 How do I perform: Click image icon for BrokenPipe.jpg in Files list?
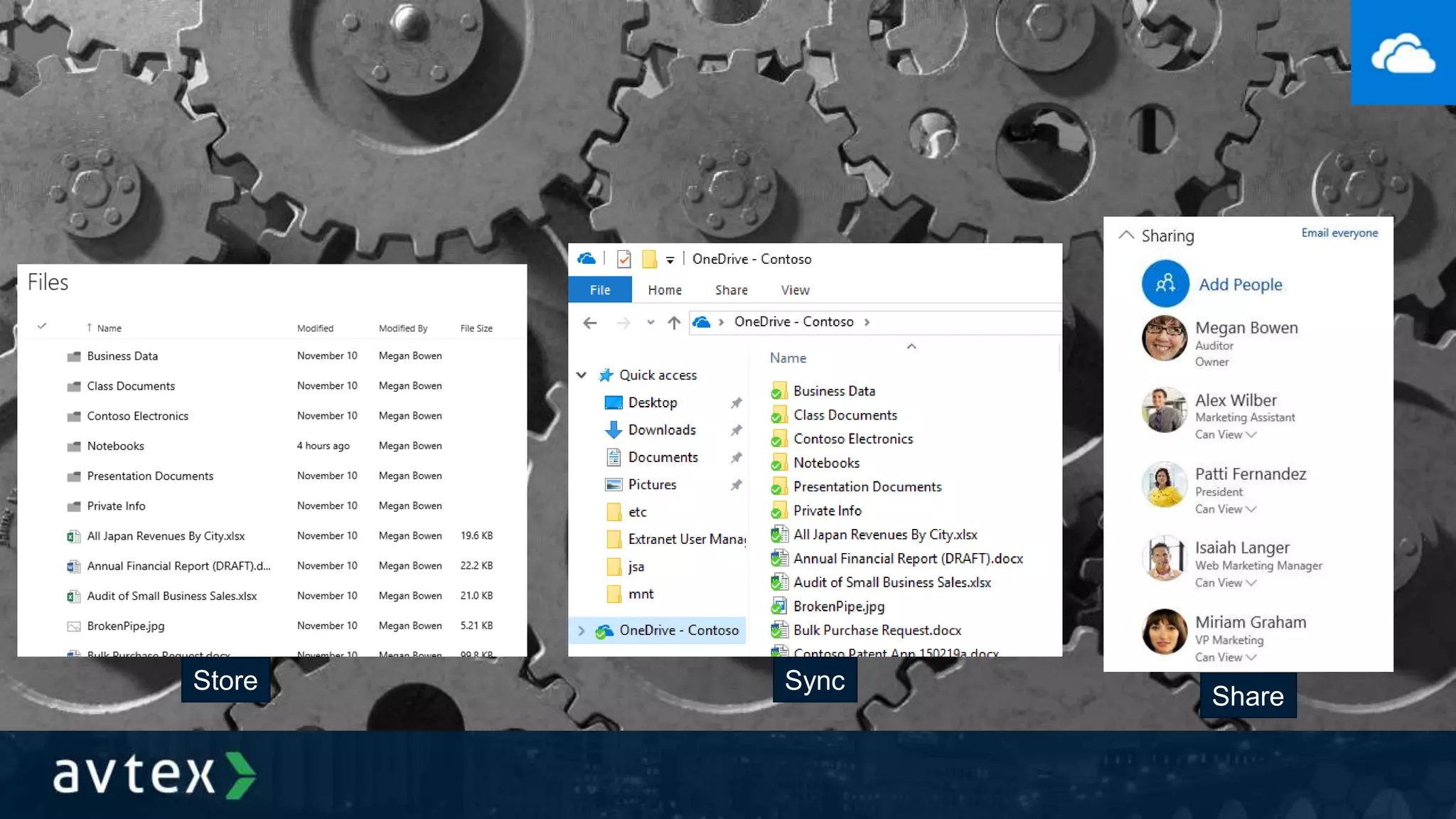[x=73, y=626]
